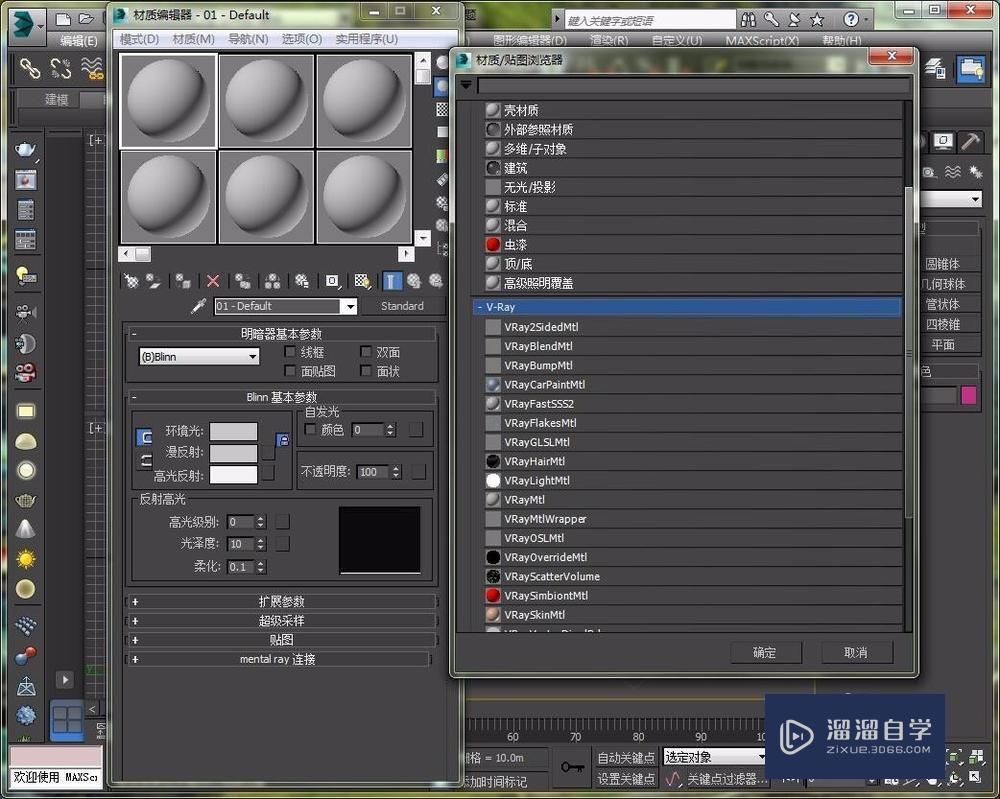Click the help question mark icon
Screen dimensions: 1000x799
[x=851, y=20]
